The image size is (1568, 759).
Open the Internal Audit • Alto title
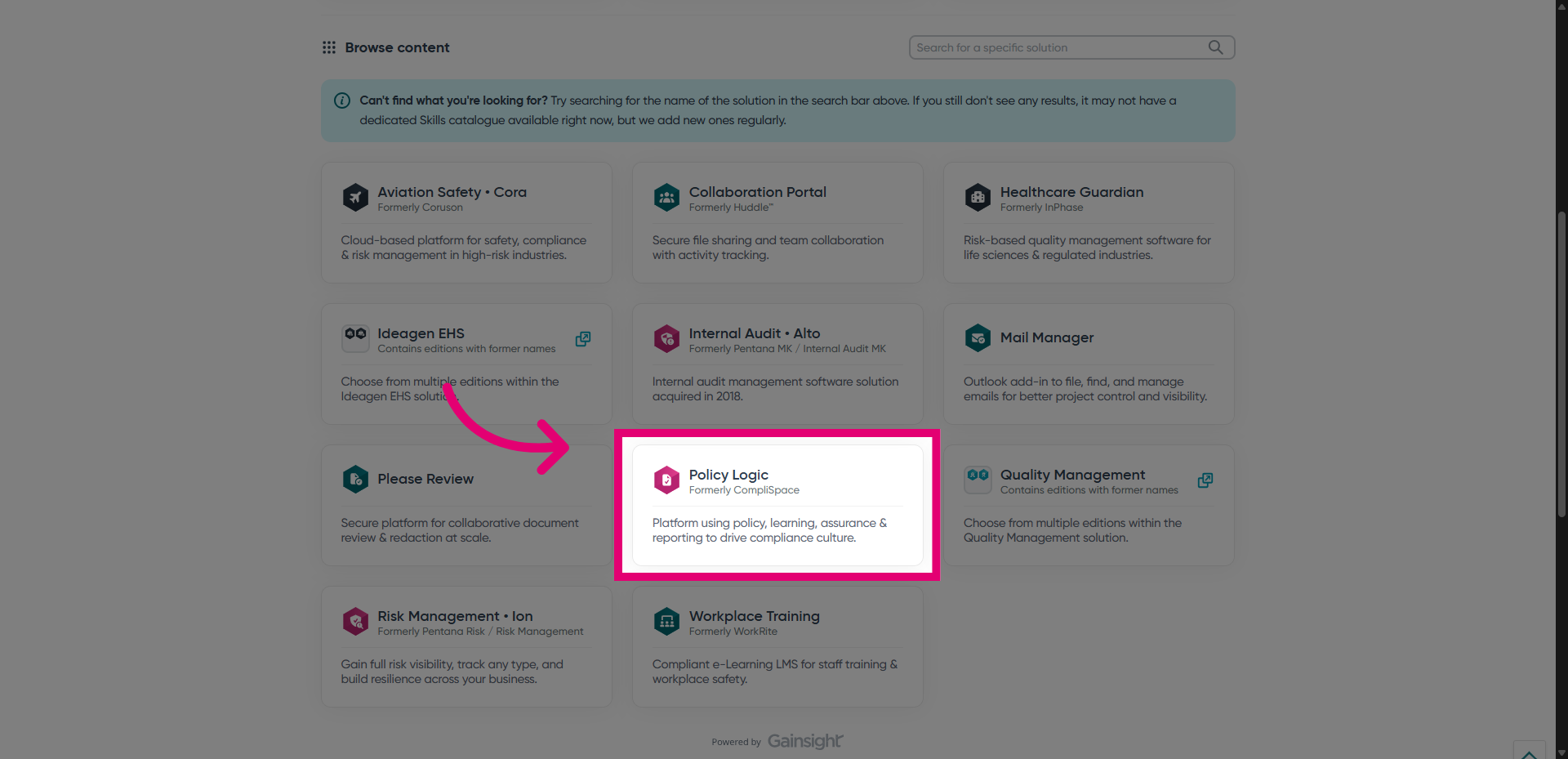[754, 333]
